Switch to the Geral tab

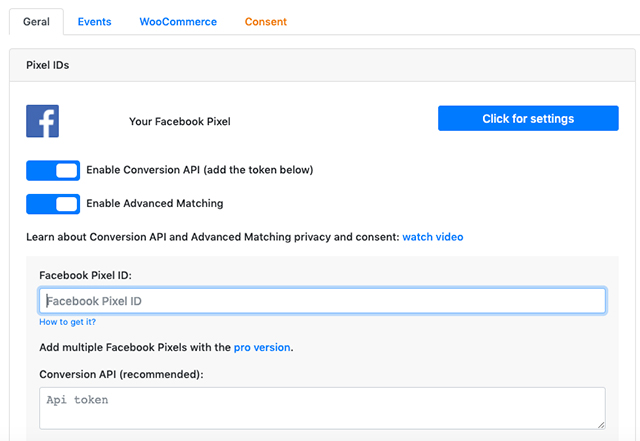tap(36, 22)
